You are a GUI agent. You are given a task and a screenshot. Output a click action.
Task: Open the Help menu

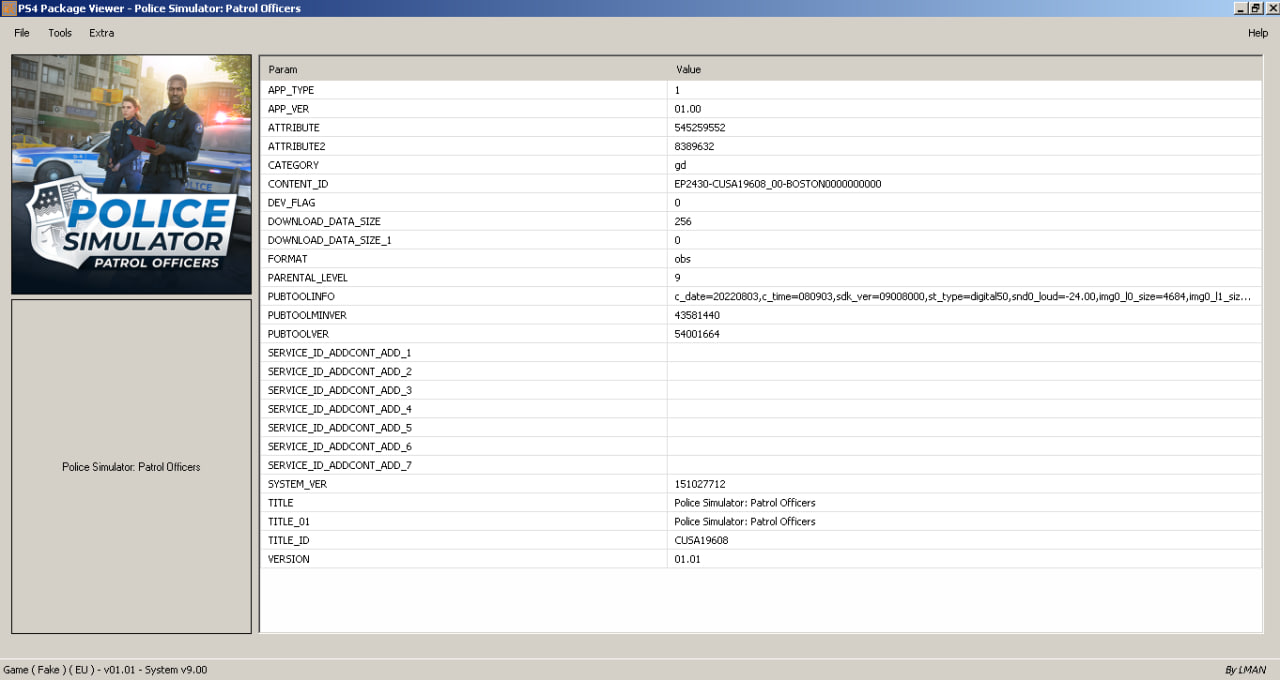click(1257, 33)
